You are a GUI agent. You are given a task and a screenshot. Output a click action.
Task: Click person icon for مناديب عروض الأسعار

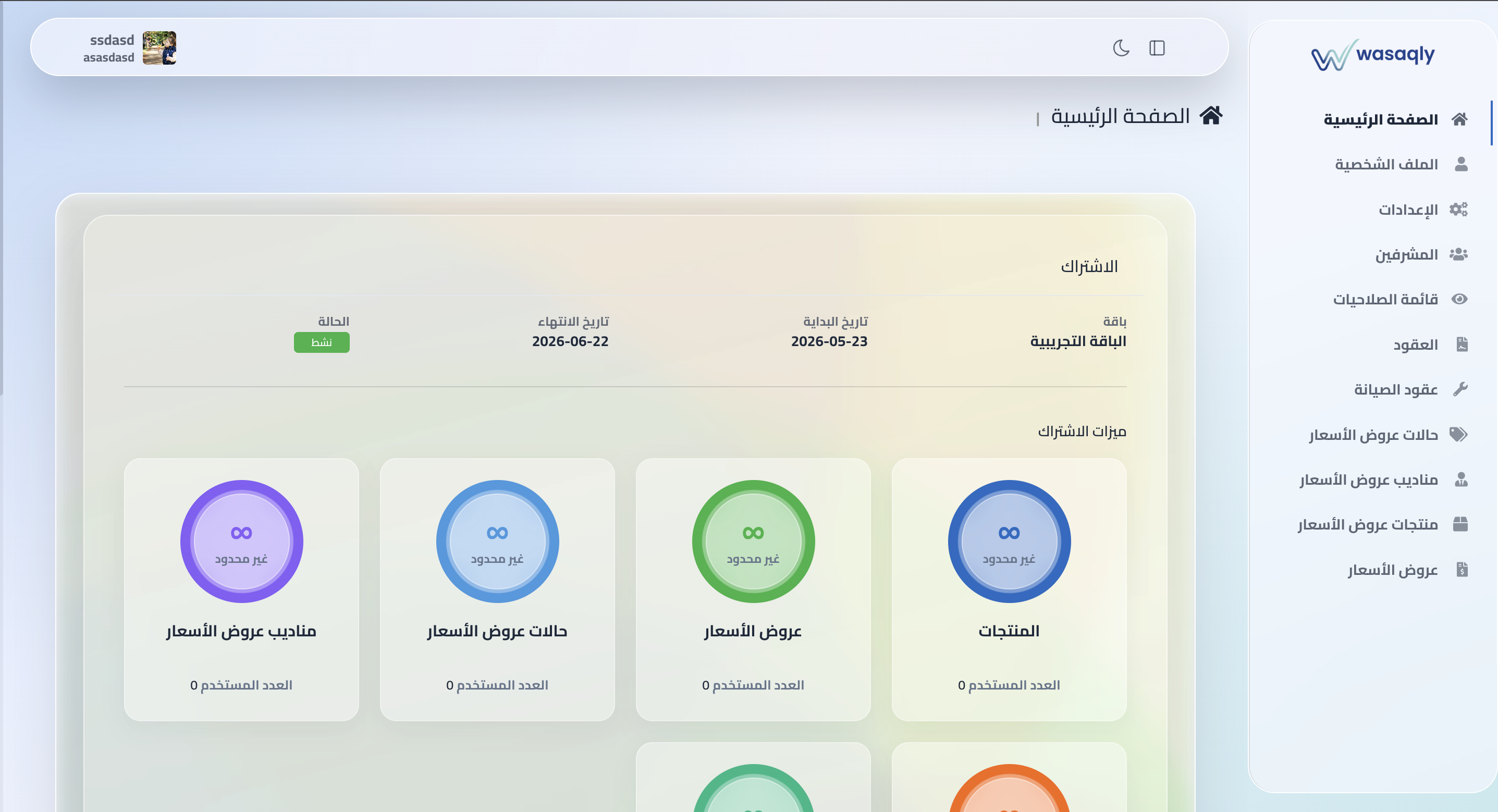[1461, 479]
